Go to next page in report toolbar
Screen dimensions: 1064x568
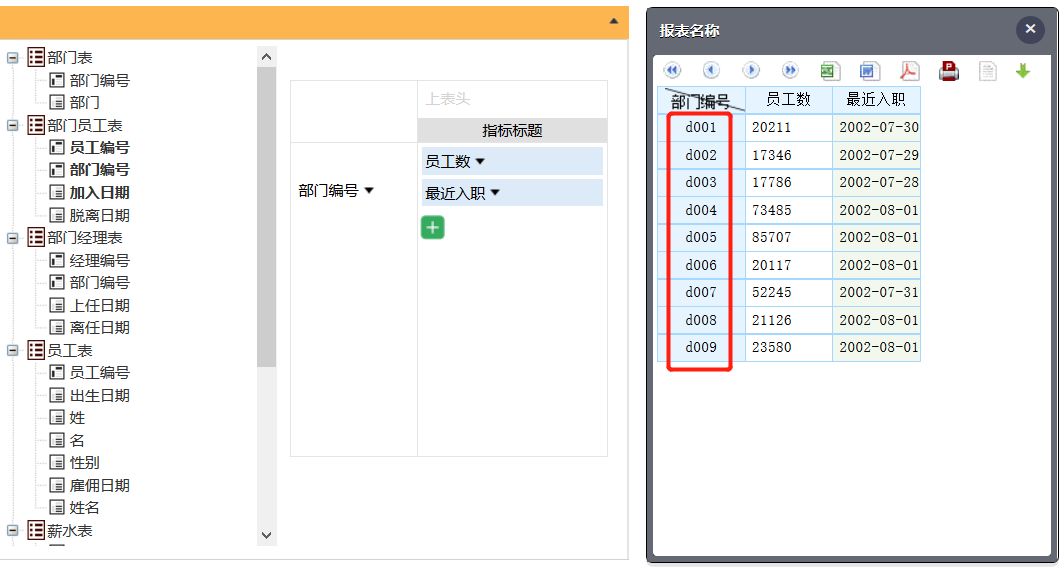pos(750,70)
